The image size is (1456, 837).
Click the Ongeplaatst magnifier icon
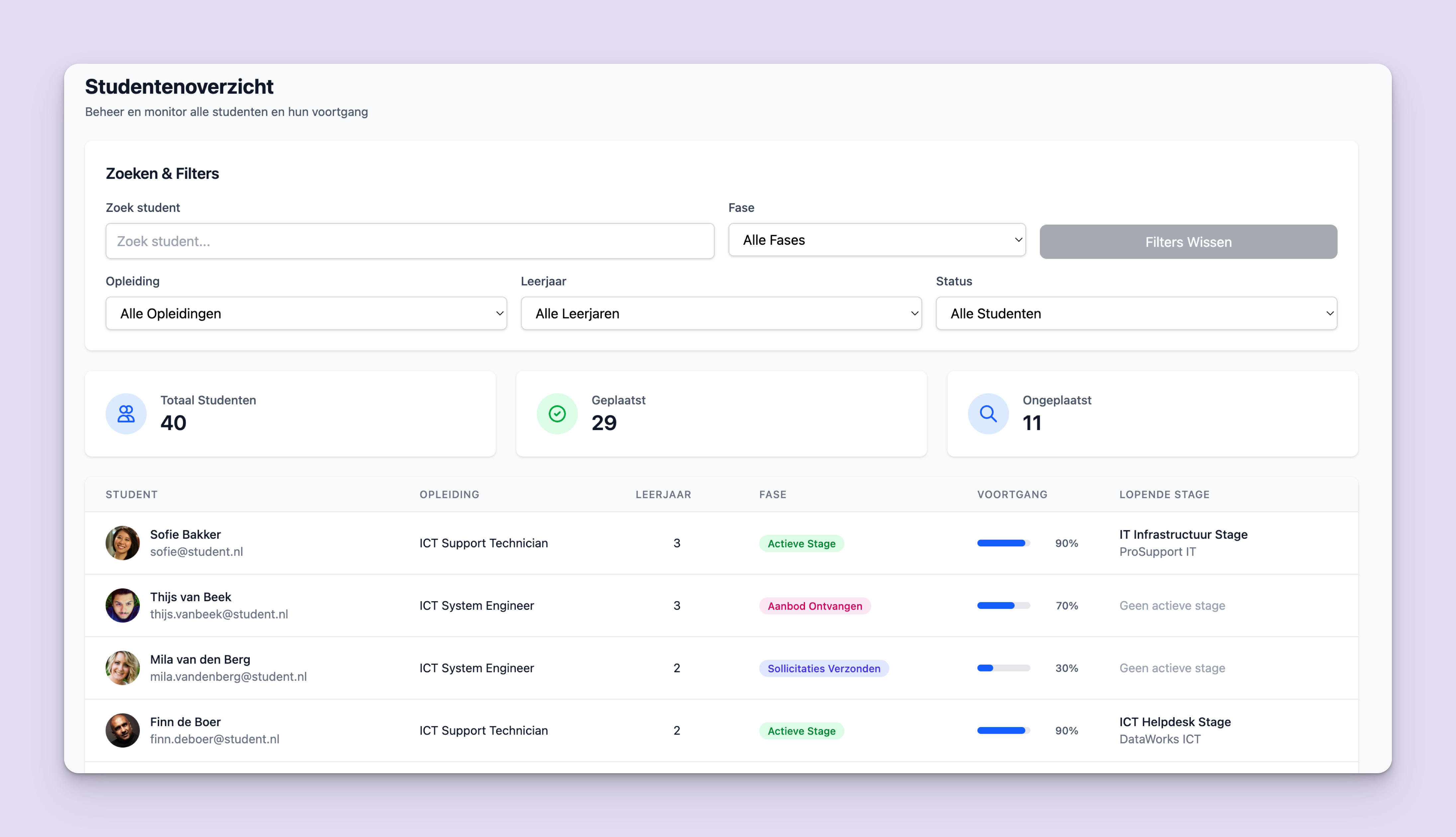(987, 413)
